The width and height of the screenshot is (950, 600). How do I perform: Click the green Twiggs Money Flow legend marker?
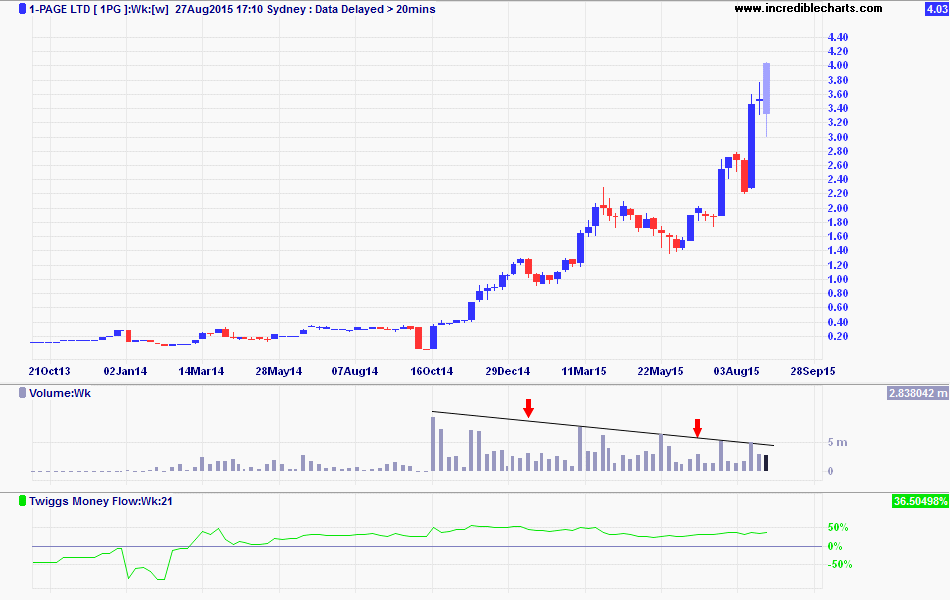click(x=22, y=501)
